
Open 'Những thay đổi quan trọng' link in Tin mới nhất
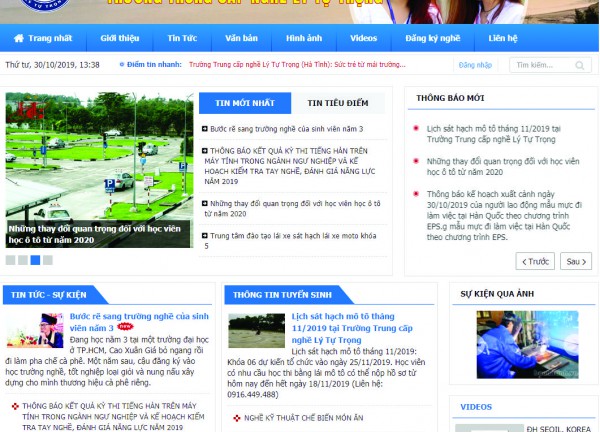coord(292,209)
